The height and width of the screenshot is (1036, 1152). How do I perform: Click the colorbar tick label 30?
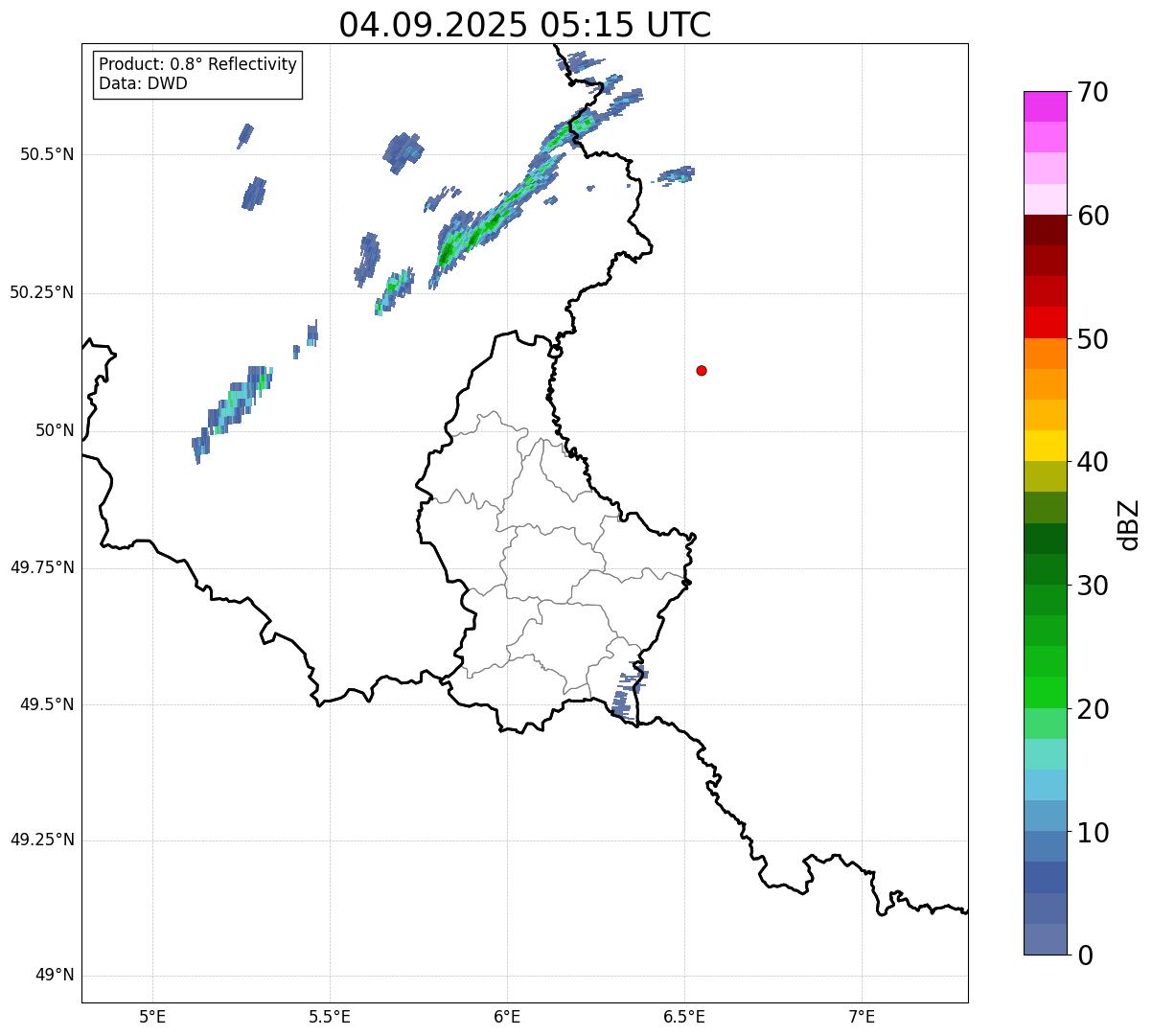point(1093,586)
